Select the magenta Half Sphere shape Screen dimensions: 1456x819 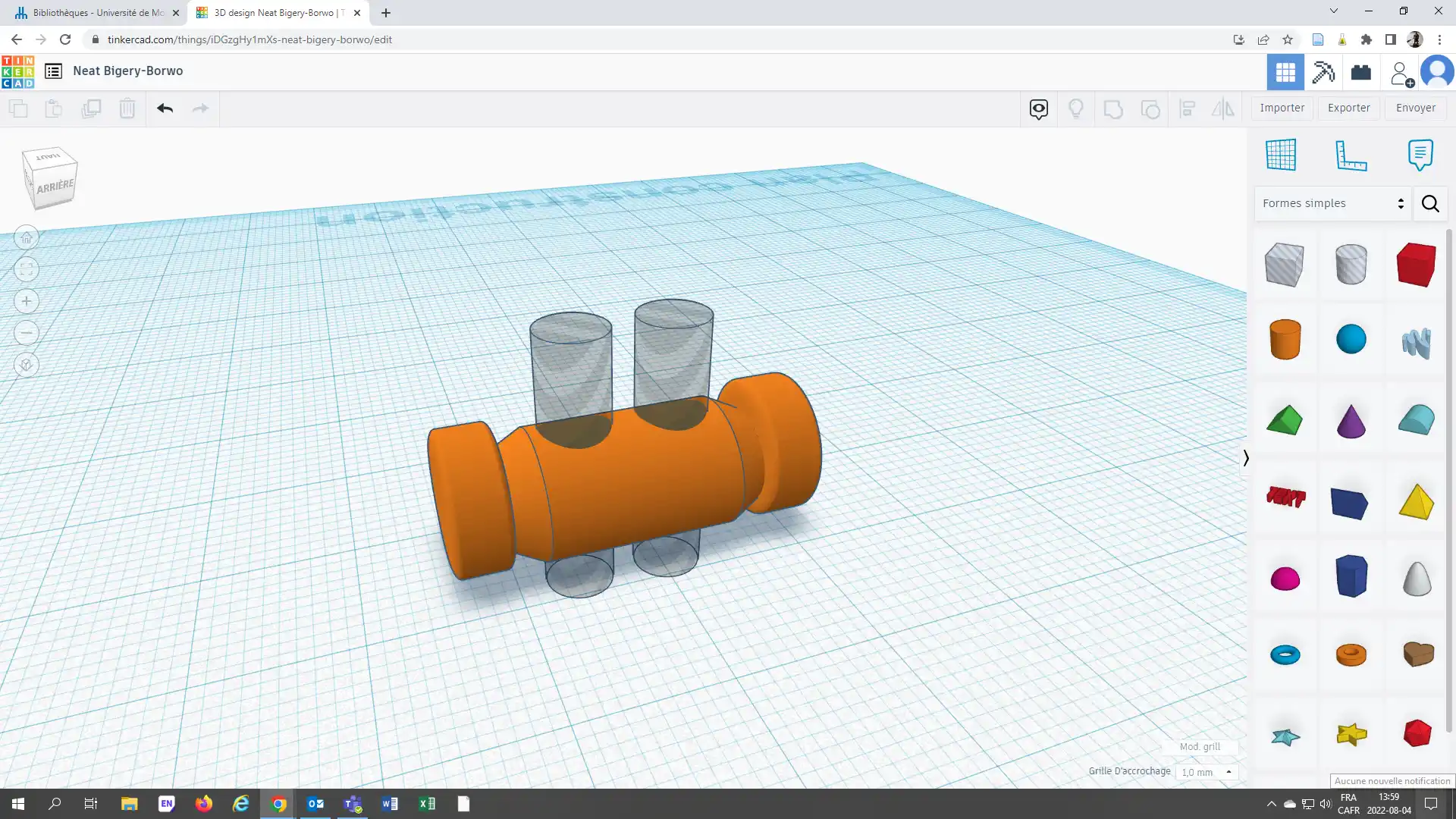point(1285,579)
